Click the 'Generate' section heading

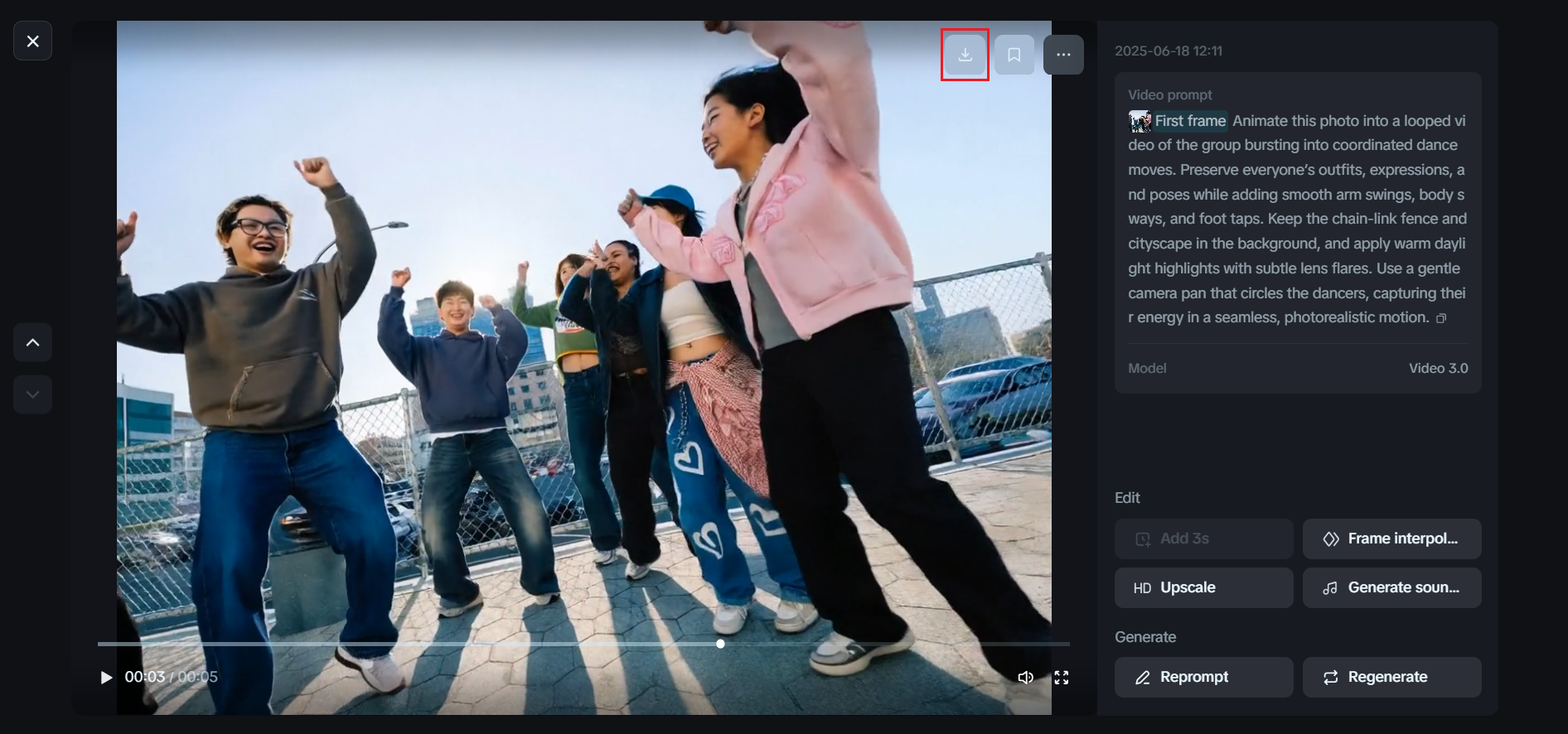(x=1145, y=637)
